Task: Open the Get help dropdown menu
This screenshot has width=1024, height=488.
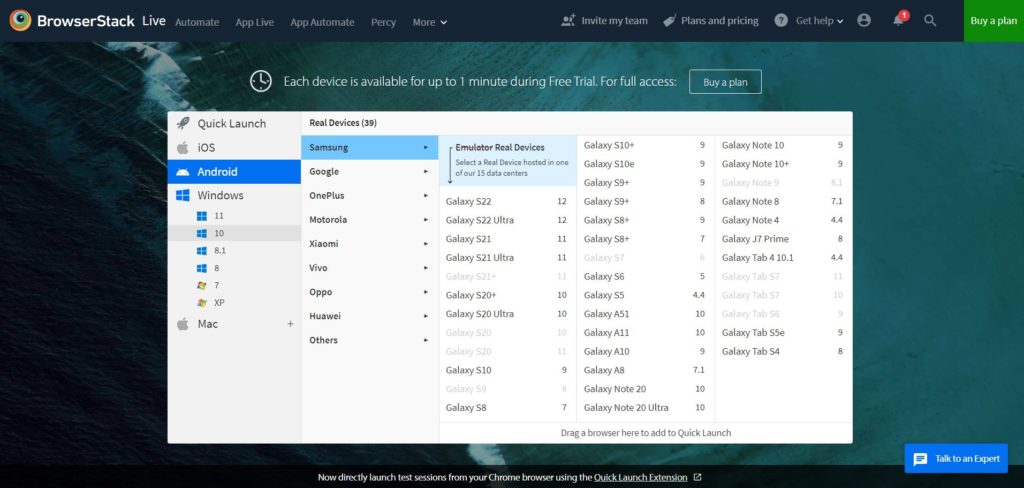Action: (820, 21)
